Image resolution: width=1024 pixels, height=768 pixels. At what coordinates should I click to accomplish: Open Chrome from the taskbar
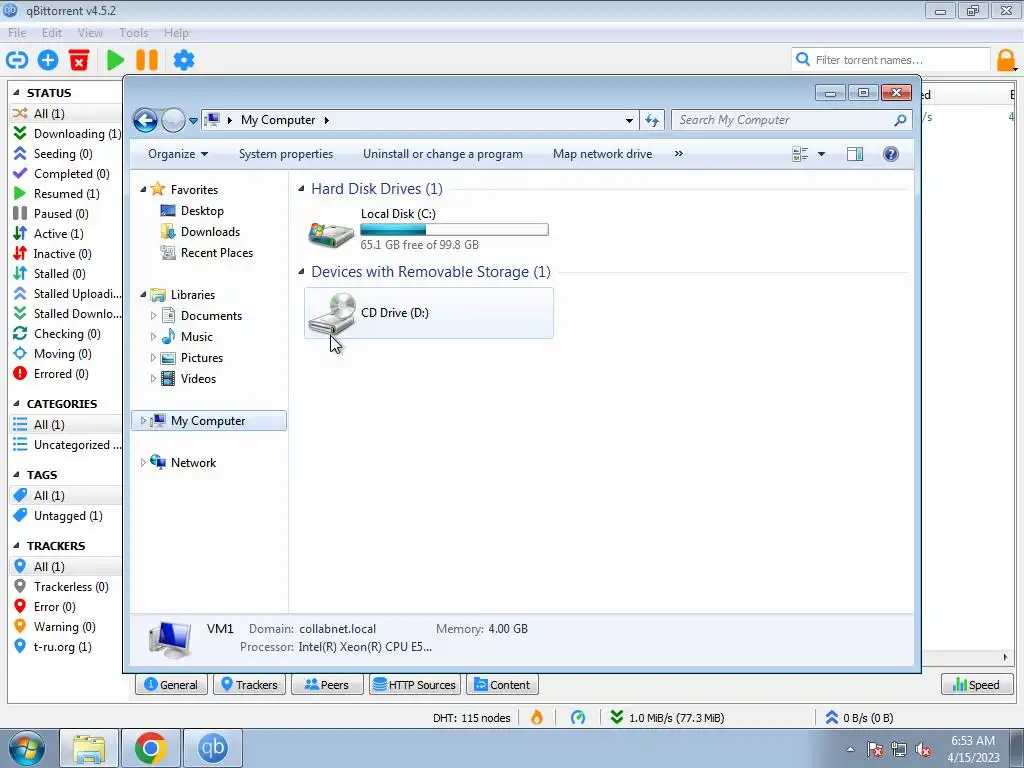pos(151,748)
